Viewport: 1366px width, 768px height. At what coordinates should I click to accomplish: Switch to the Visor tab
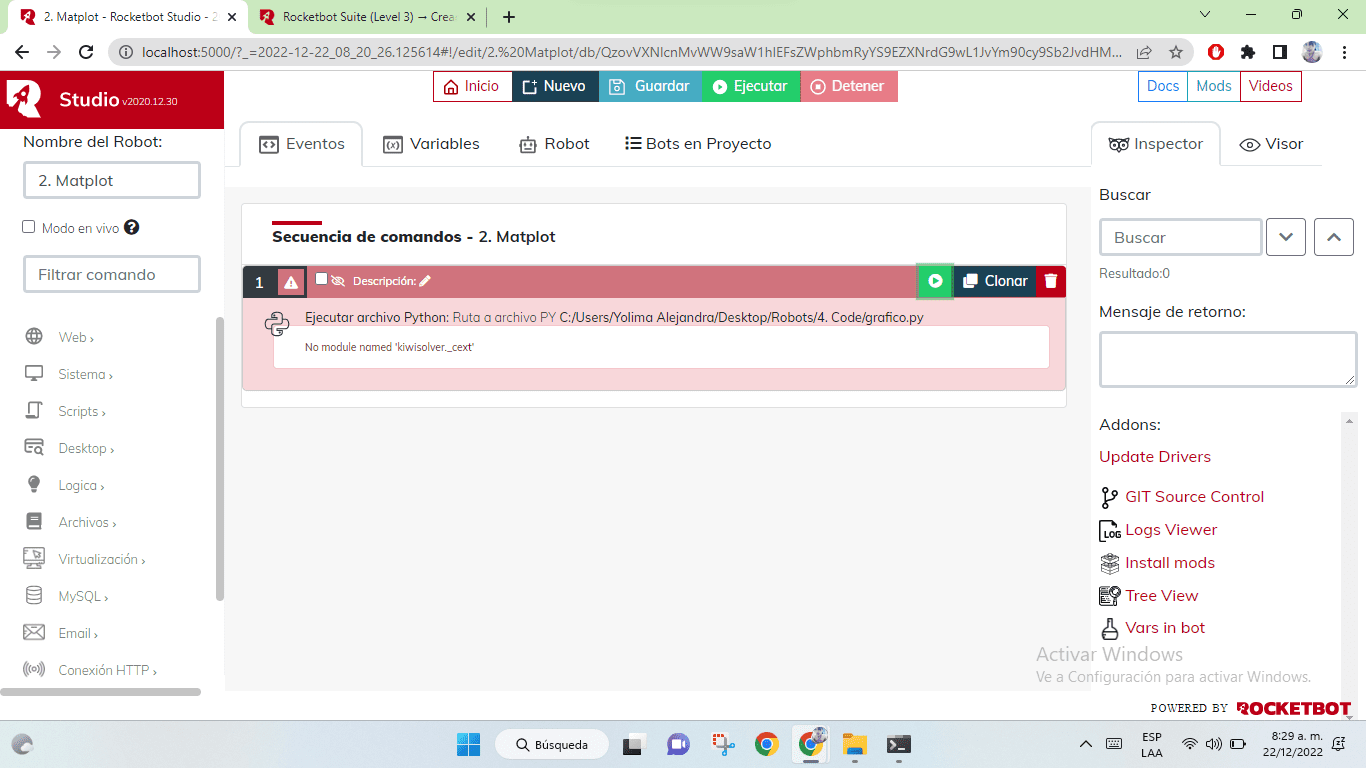click(1271, 144)
